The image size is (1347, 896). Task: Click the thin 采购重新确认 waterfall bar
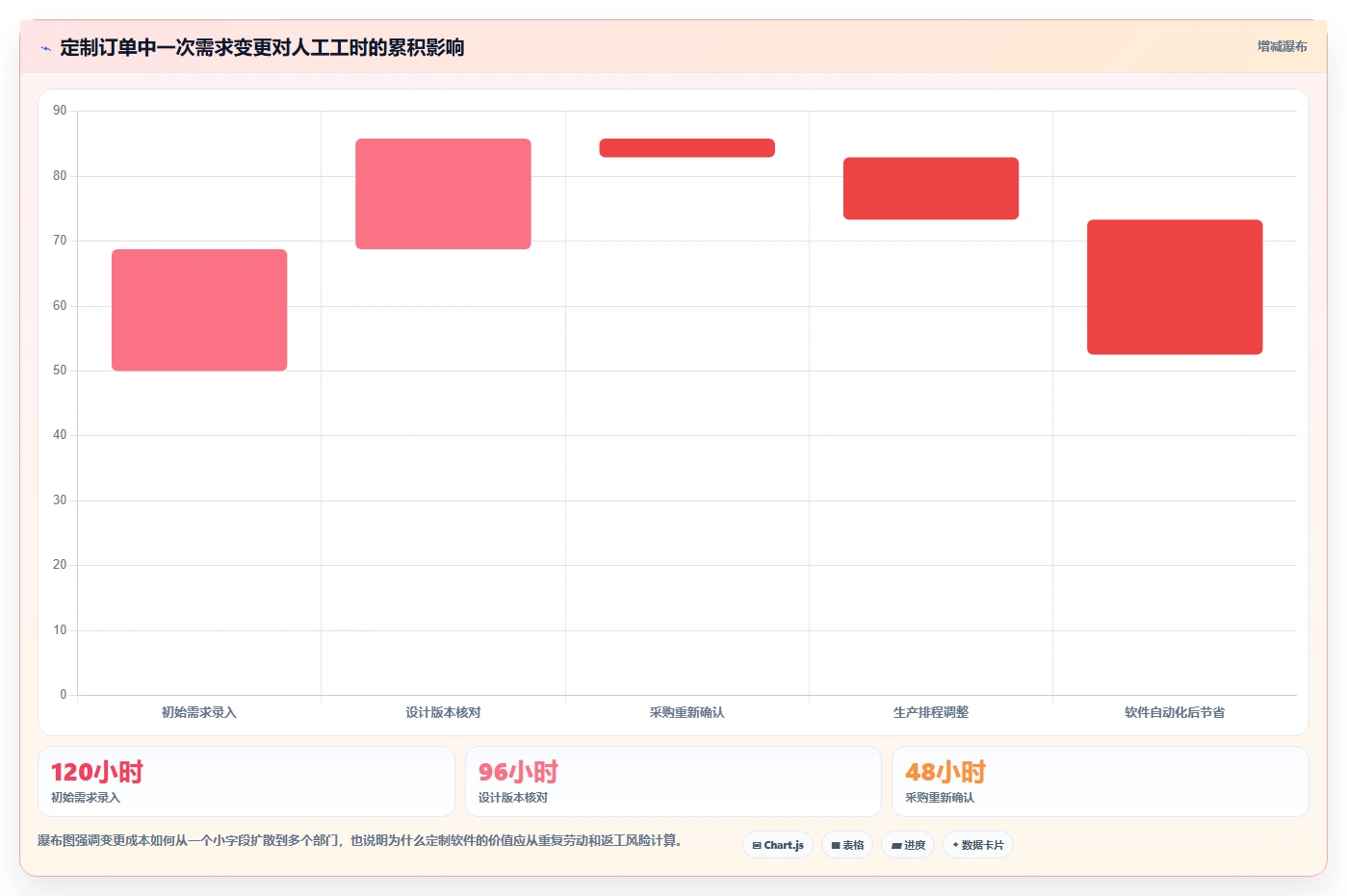coord(686,147)
